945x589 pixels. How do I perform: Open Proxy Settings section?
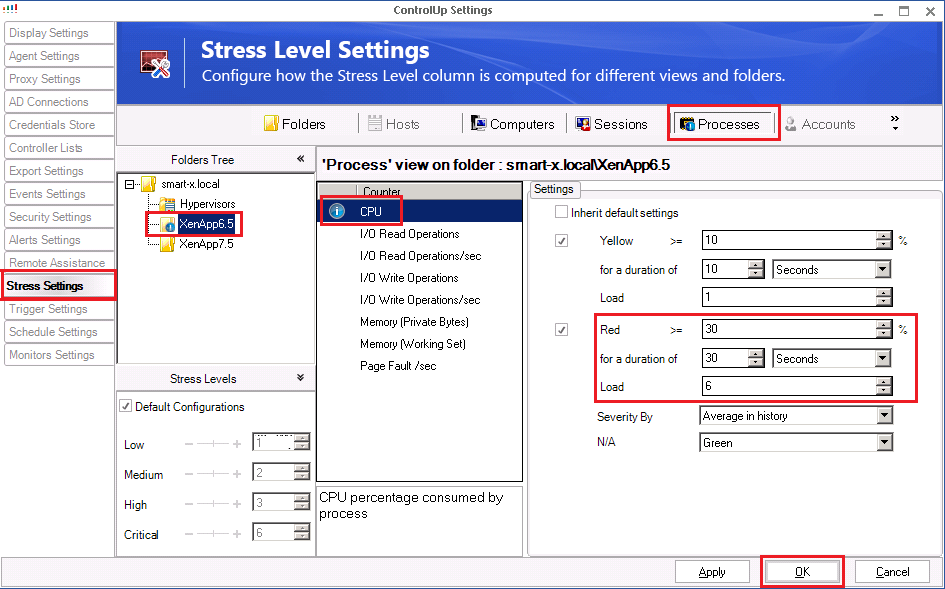[x=59, y=79]
